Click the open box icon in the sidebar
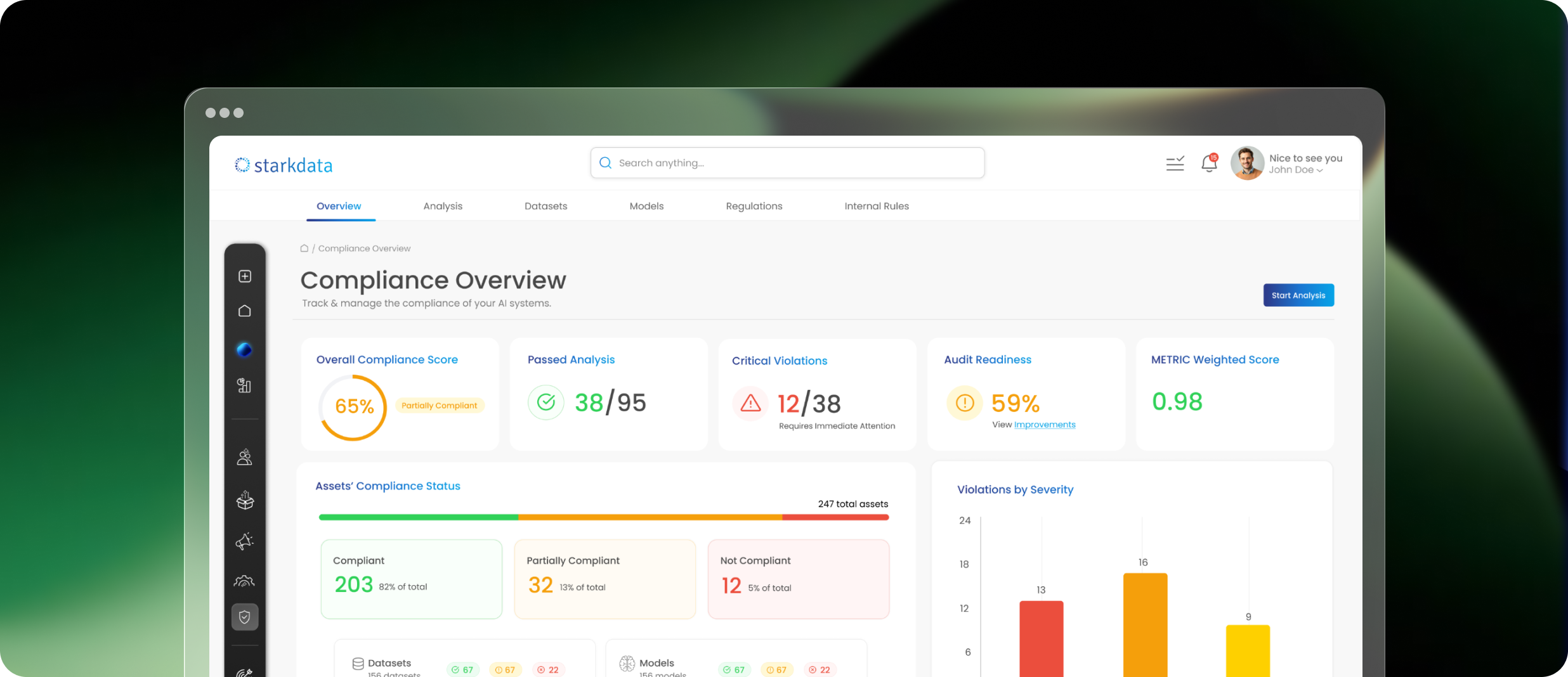This screenshot has width=1568, height=677. [x=245, y=500]
